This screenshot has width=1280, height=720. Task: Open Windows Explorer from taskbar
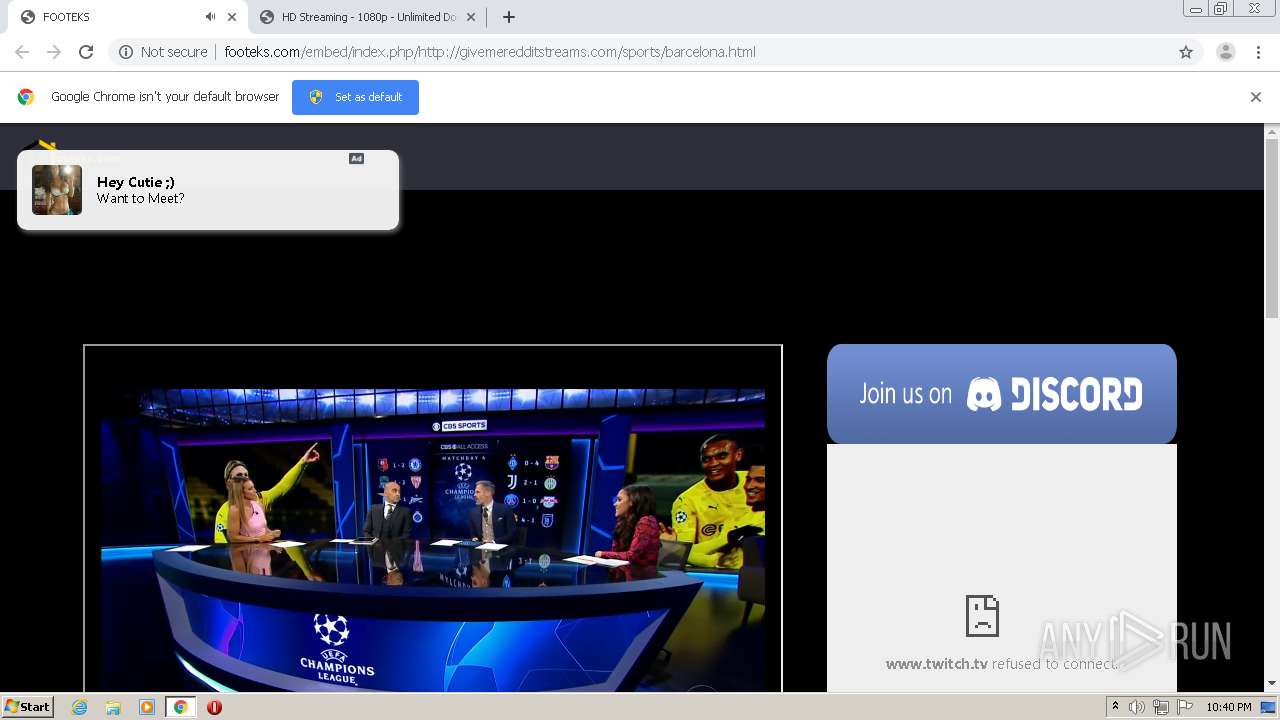coord(113,707)
